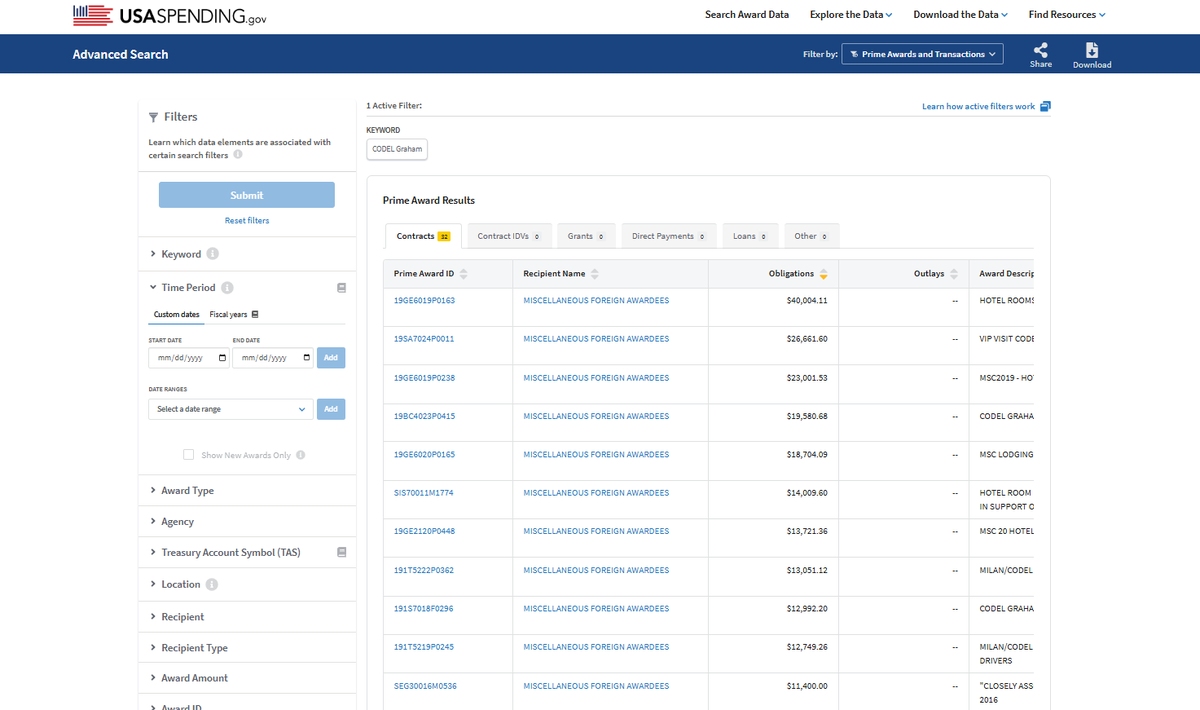Click the Share icon
The image size is (1200, 710).
tap(1041, 50)
